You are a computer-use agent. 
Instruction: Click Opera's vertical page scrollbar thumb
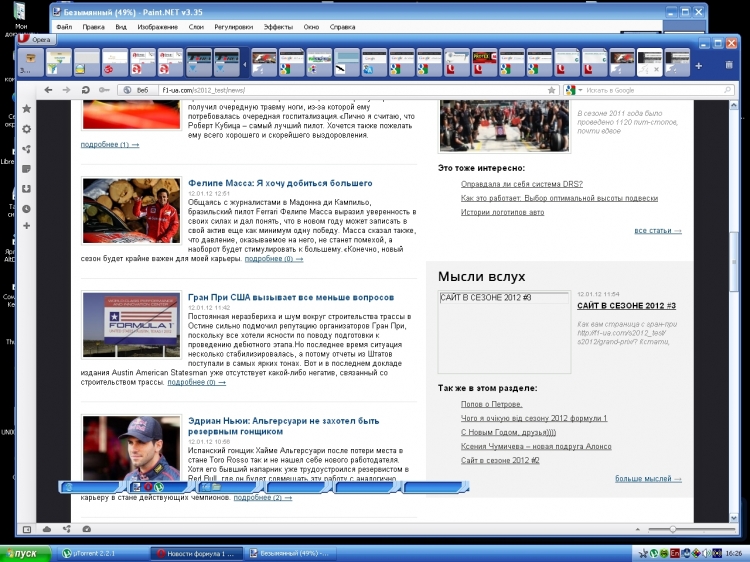[734, 262]
